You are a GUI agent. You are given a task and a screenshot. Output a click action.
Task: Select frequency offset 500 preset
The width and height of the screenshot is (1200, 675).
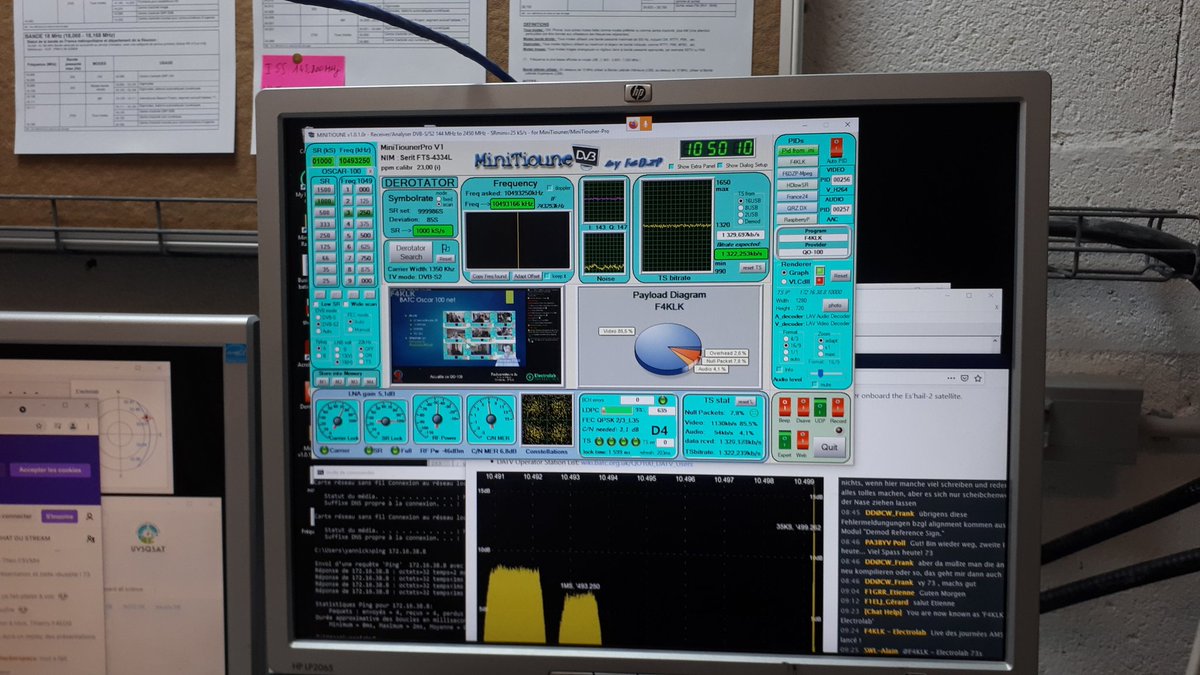pos(364,236)
